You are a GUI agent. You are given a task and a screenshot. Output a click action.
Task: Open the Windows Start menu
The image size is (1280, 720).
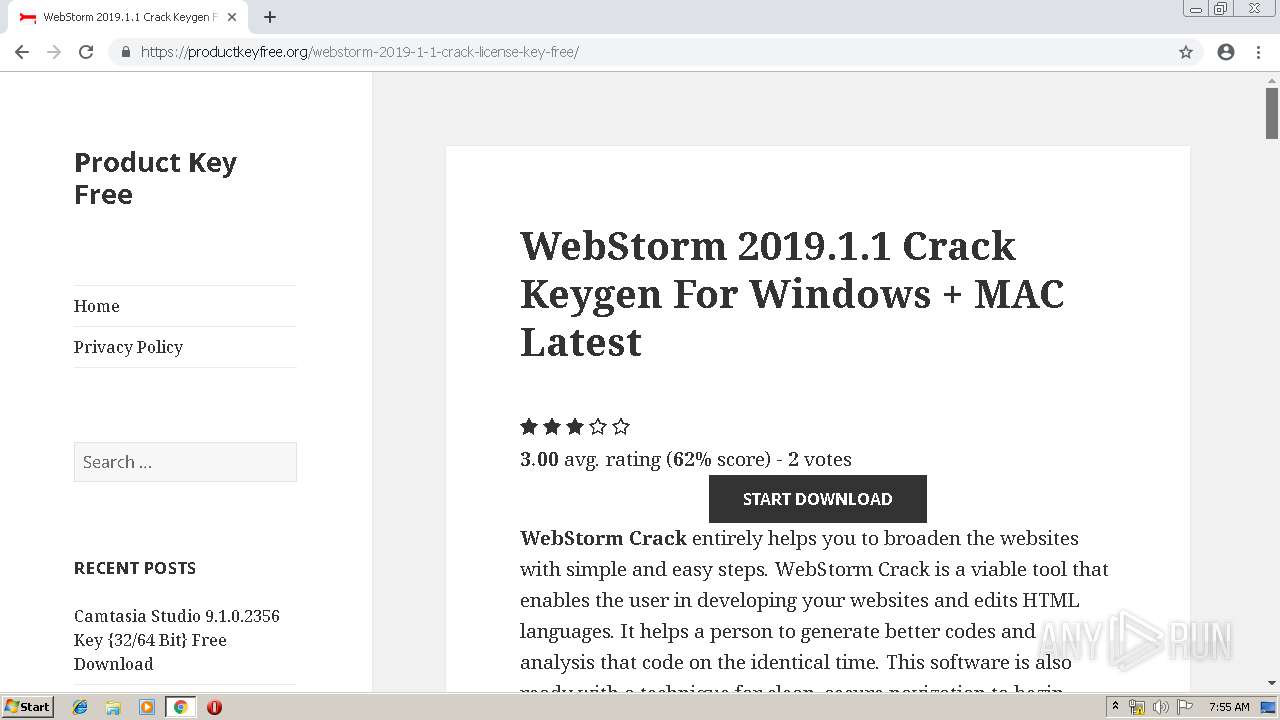[27, 707]
